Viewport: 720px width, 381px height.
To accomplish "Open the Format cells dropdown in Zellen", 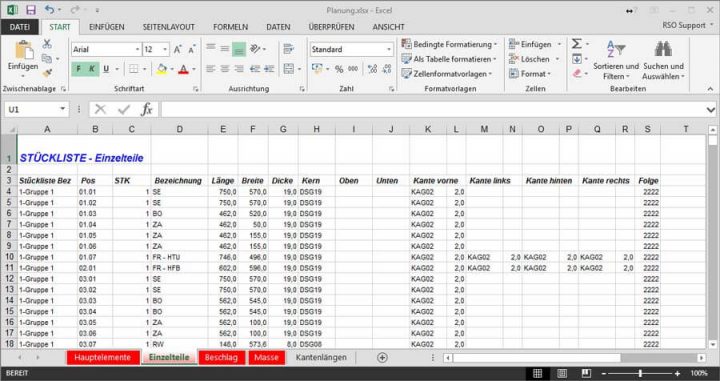I will pyautogui.click(x=530, y=73).
